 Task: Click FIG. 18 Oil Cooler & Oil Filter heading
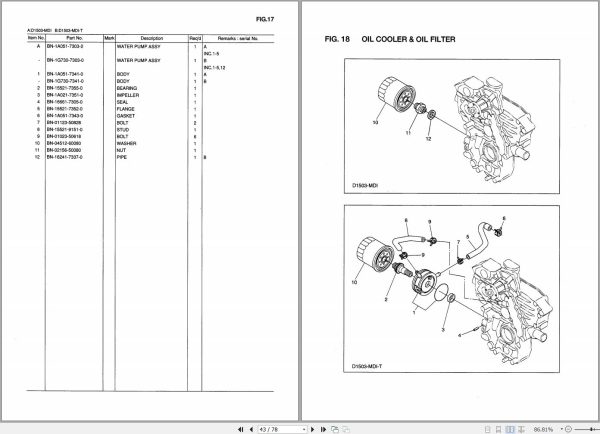point(390,39)
